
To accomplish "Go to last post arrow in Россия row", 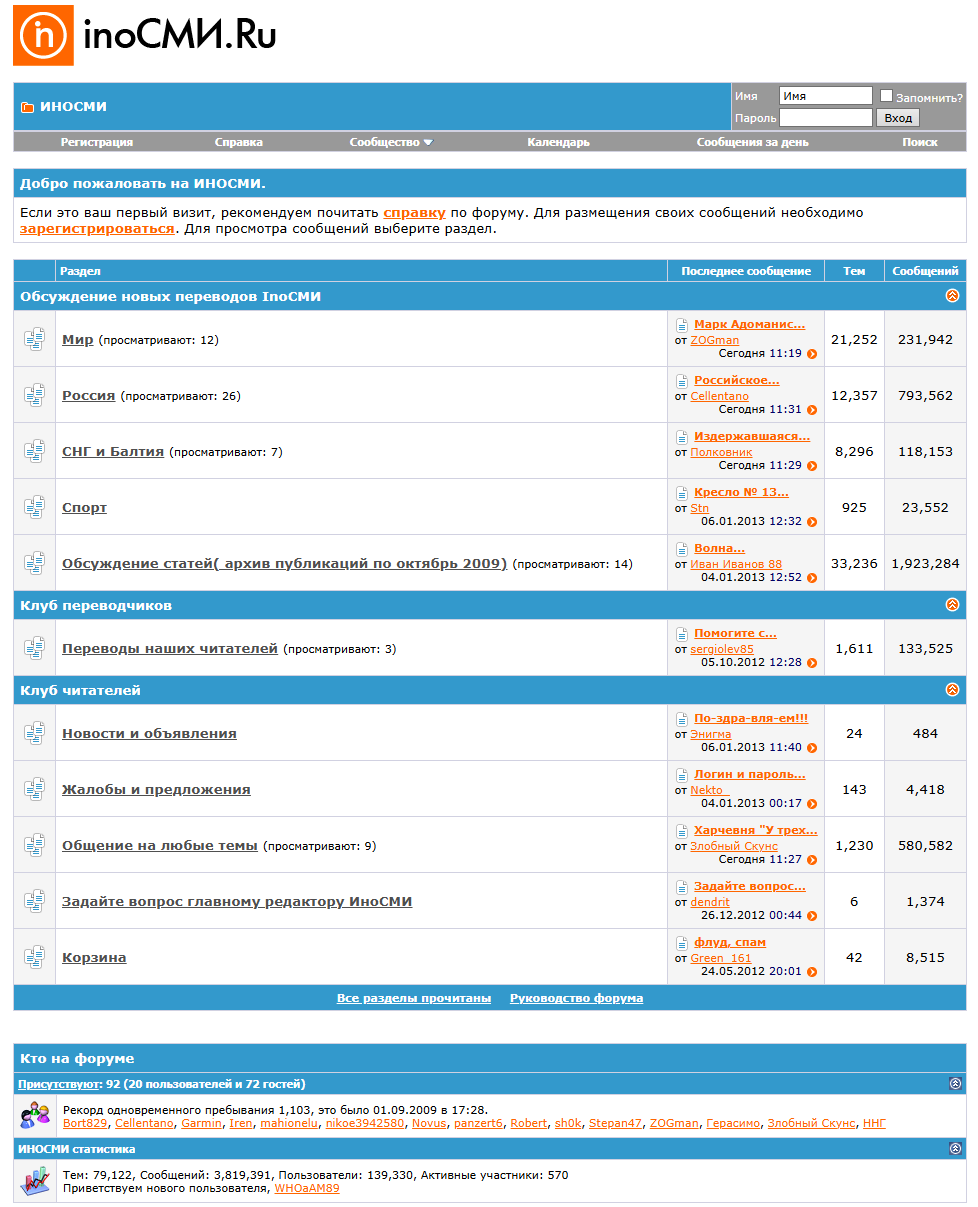I will tap(812, 410).
